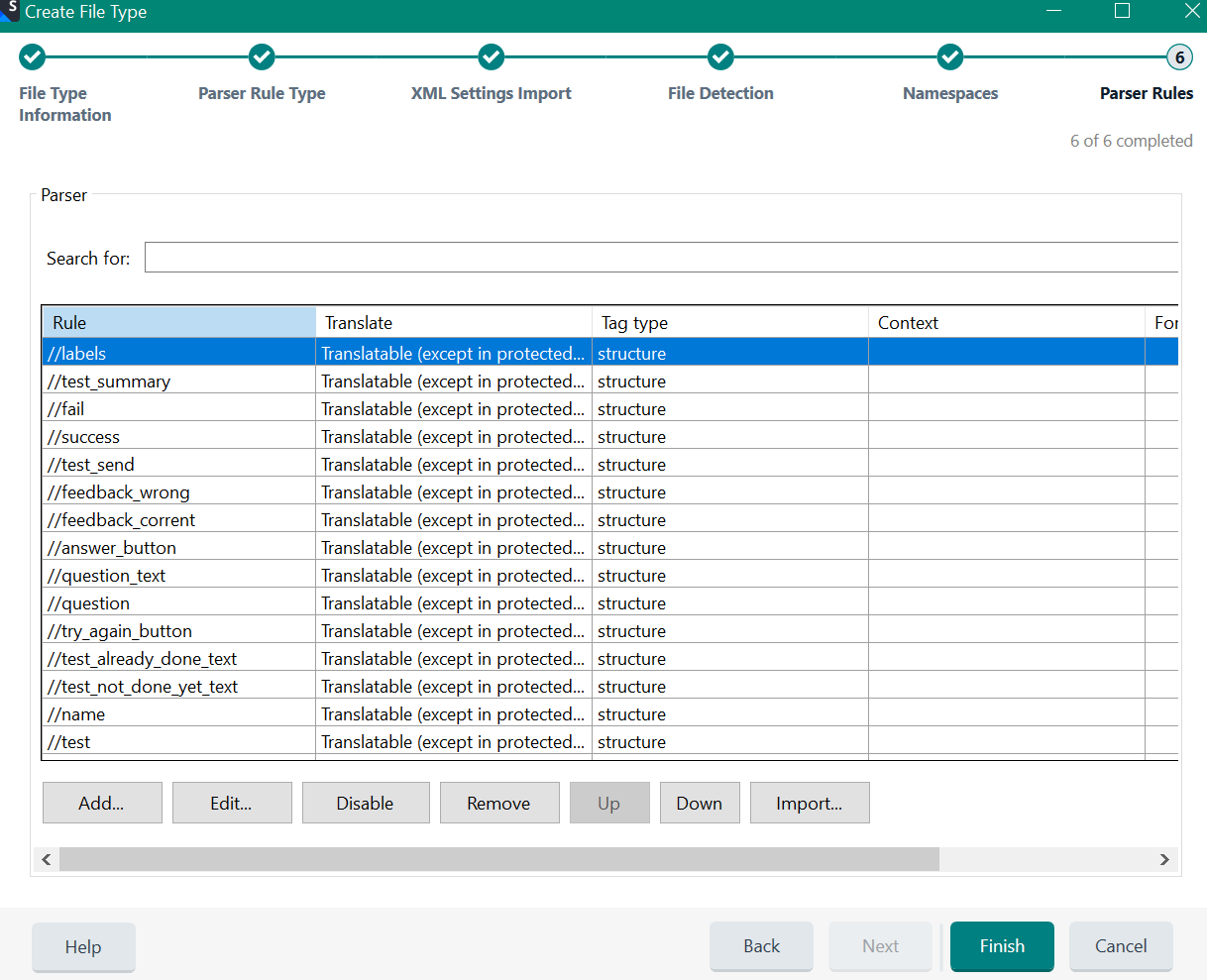The height and width of the screenshot is (980, 1207).
Task: Click the app icon in title bar
Action: coord(10,10)
